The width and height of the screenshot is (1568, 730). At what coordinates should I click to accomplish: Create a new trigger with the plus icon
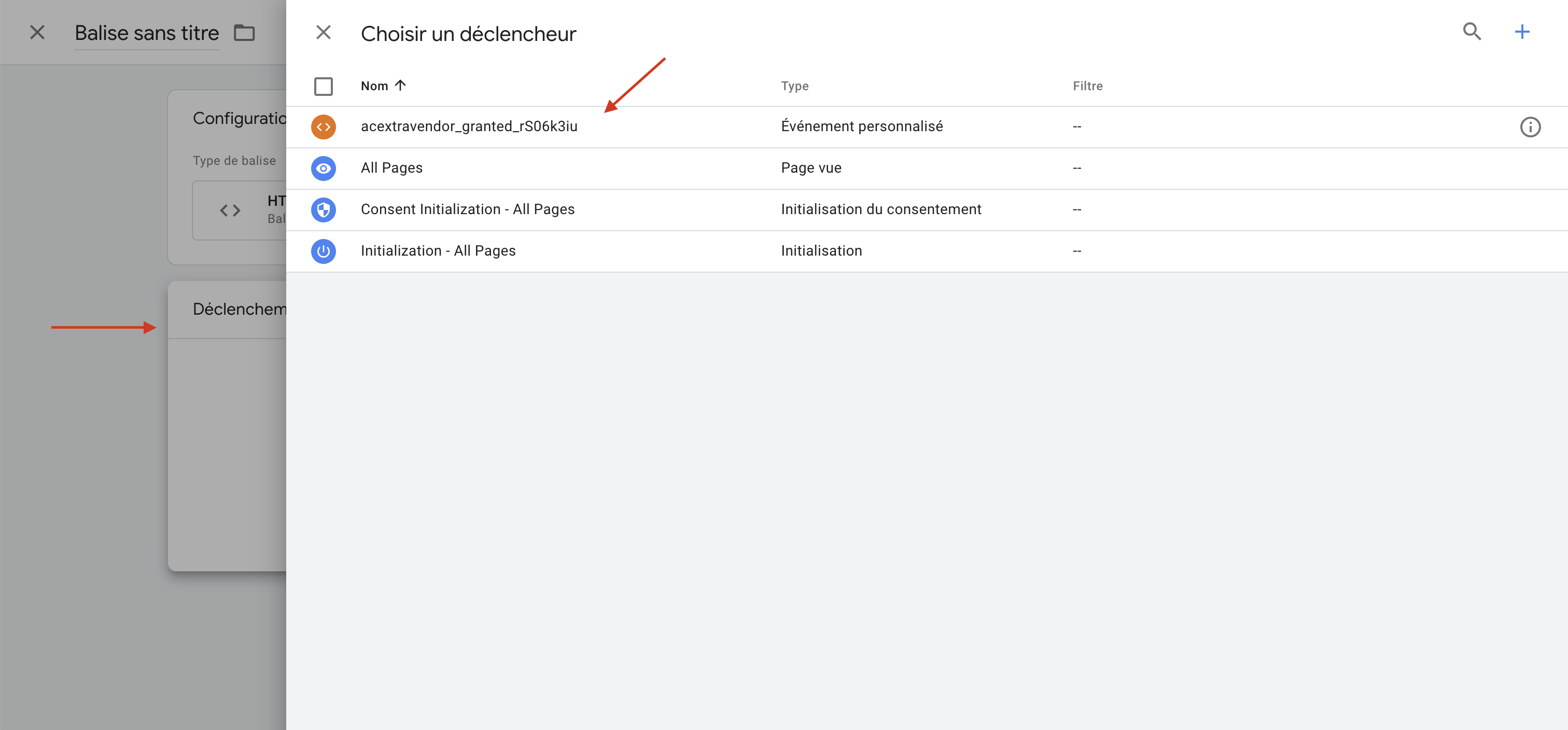click(1522, 32)
